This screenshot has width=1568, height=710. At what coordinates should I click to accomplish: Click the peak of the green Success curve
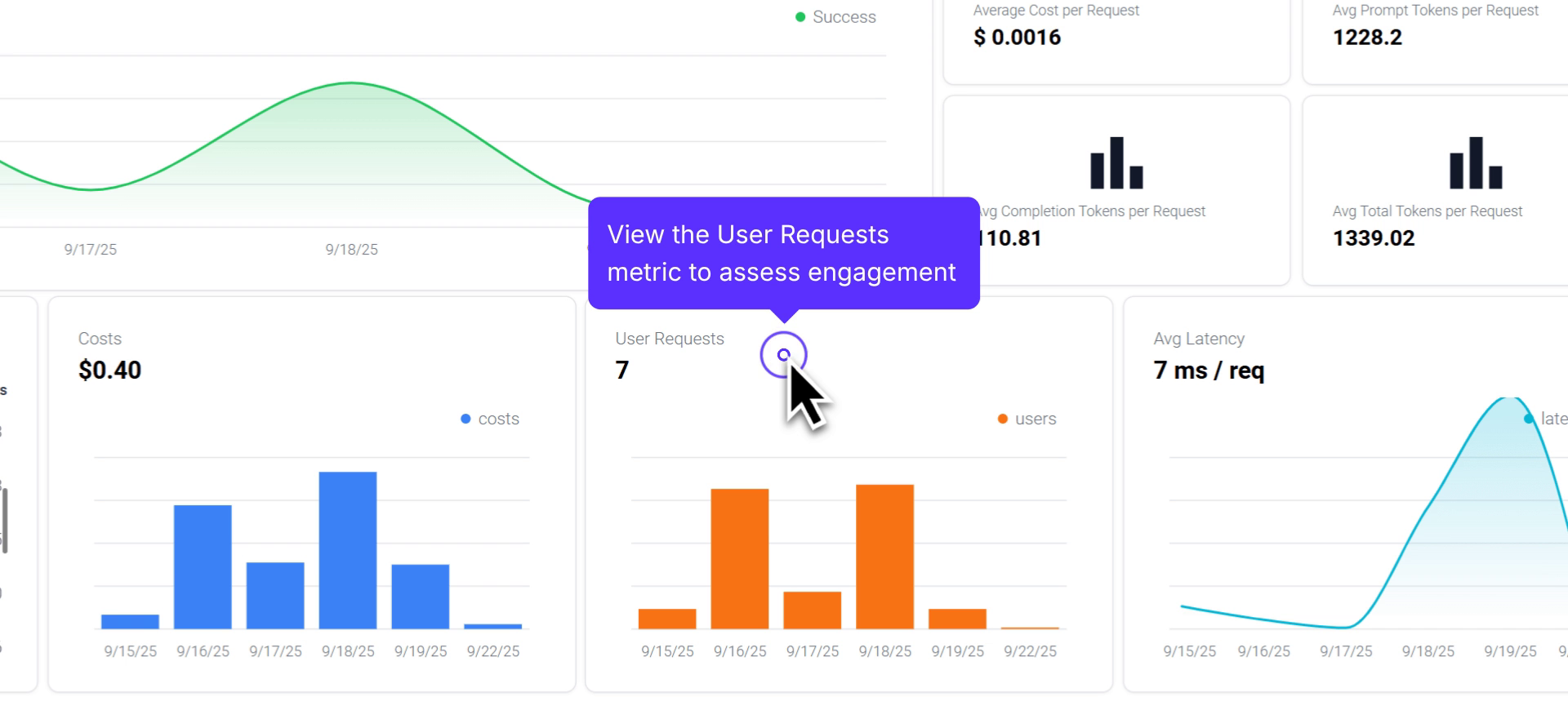tap(351, 83)
